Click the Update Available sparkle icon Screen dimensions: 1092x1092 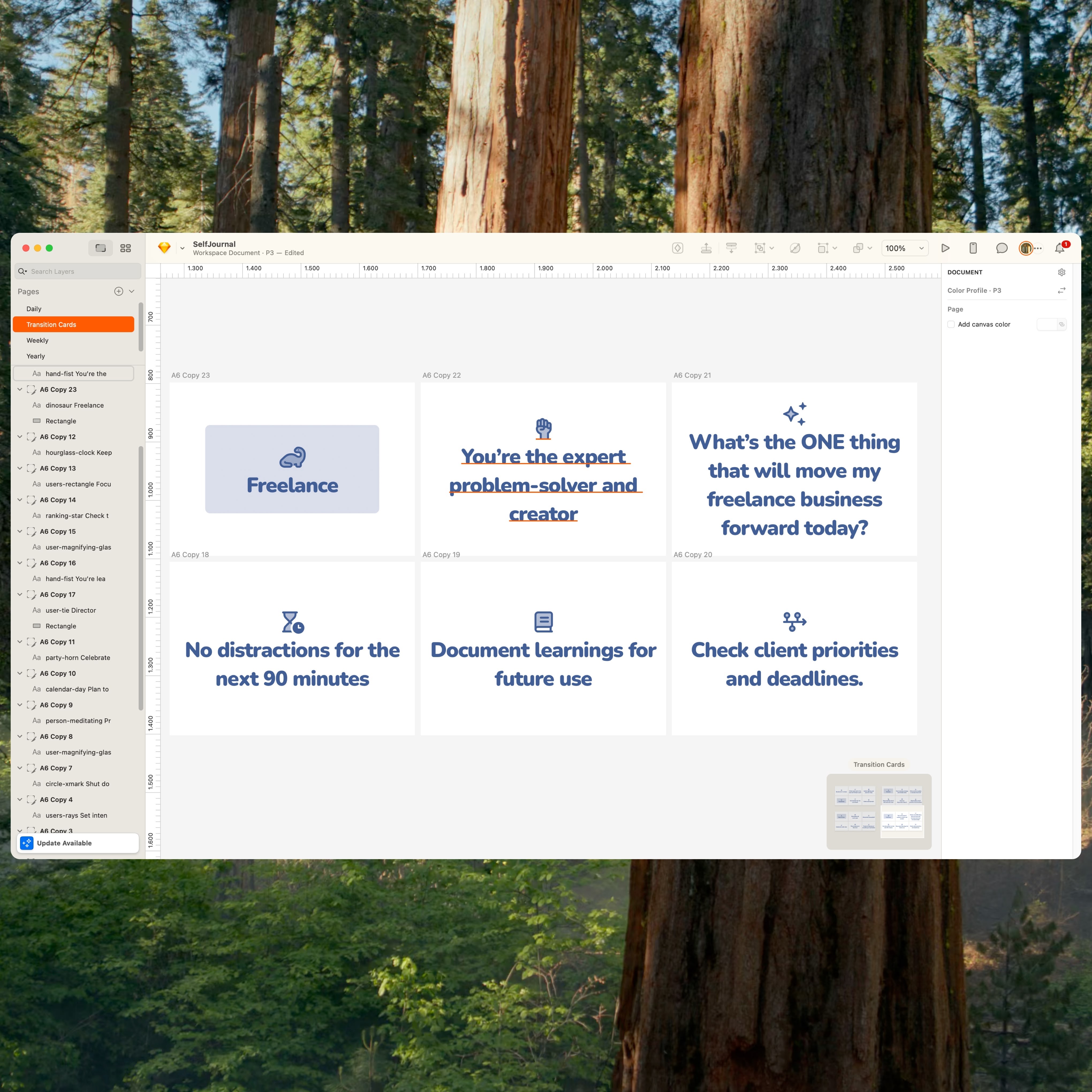[26, 843]
